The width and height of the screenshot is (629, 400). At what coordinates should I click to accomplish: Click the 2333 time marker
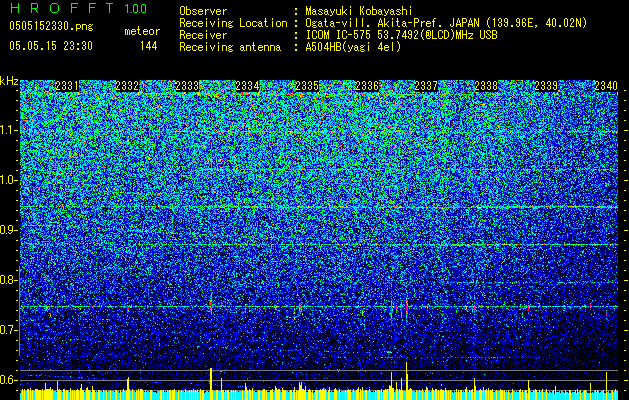[187, 86]
